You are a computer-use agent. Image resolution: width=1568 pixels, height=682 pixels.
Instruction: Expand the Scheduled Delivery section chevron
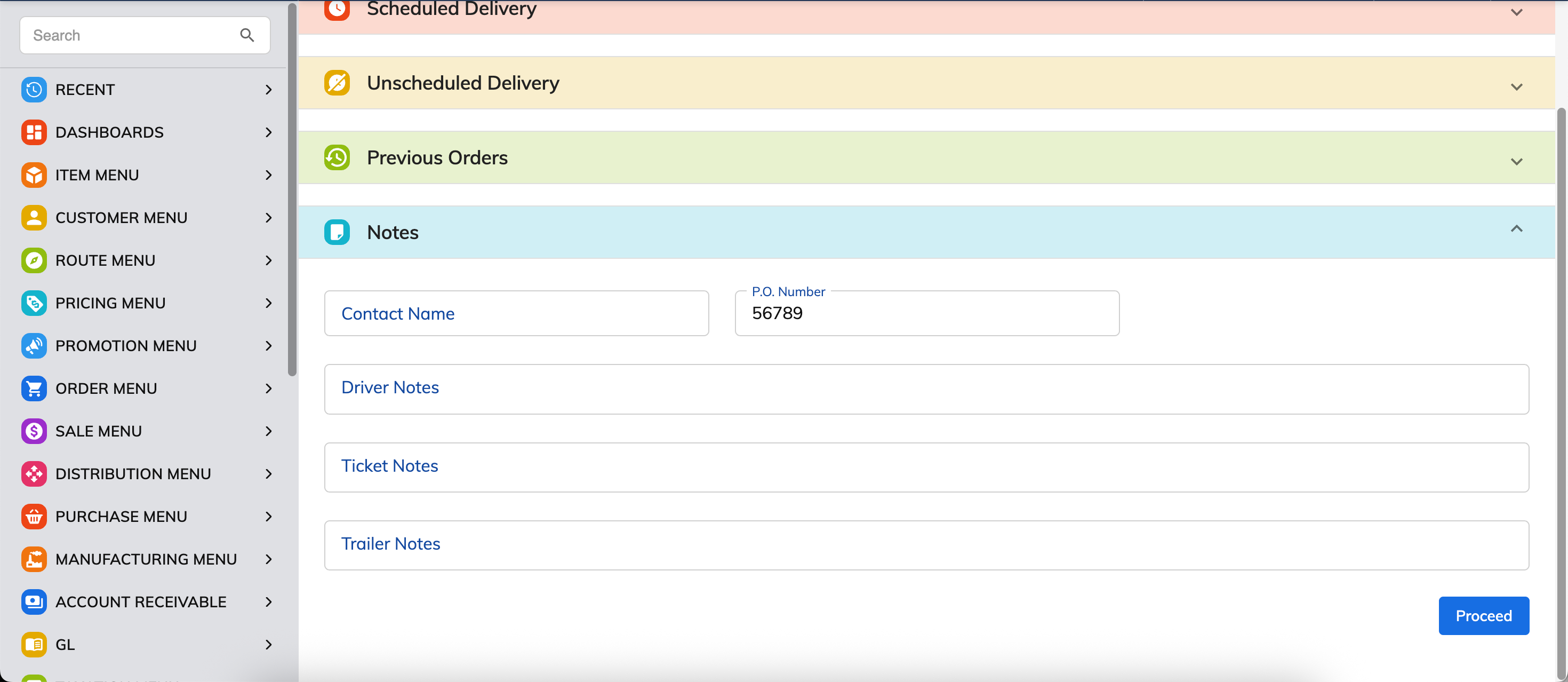click(x=1516, y=12)
